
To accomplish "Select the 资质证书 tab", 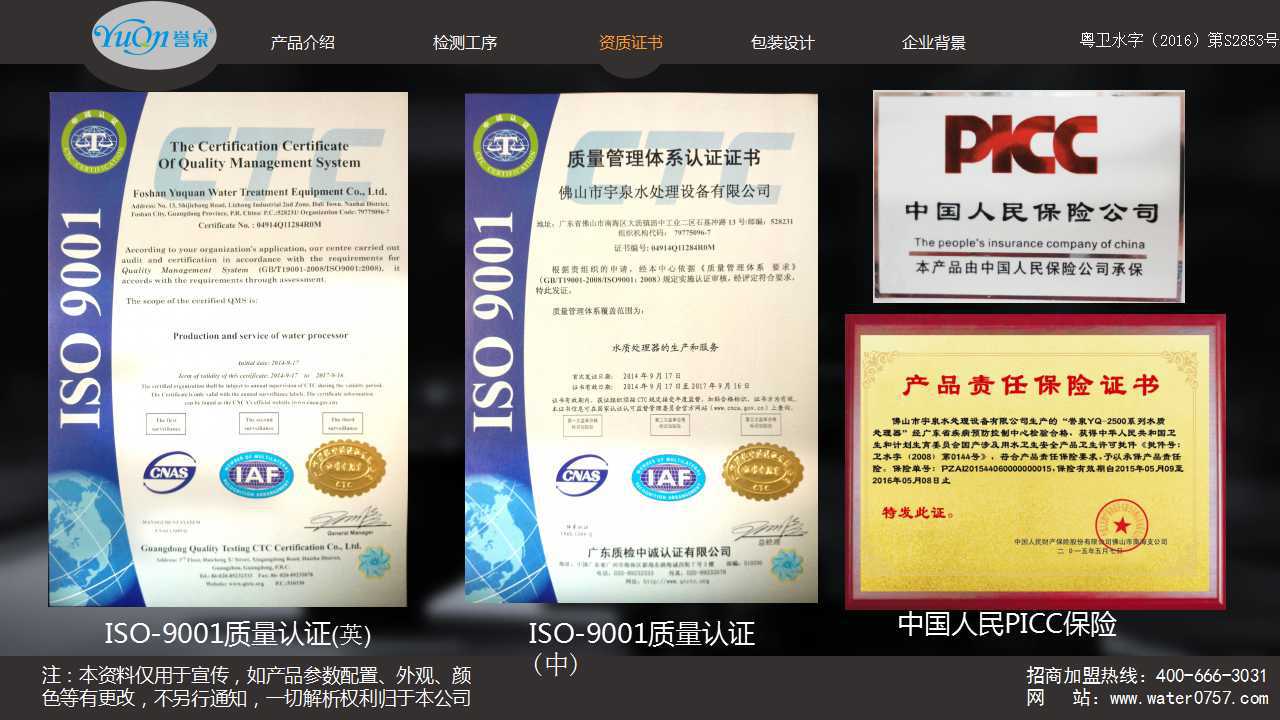I will click(x=630, y=42).
